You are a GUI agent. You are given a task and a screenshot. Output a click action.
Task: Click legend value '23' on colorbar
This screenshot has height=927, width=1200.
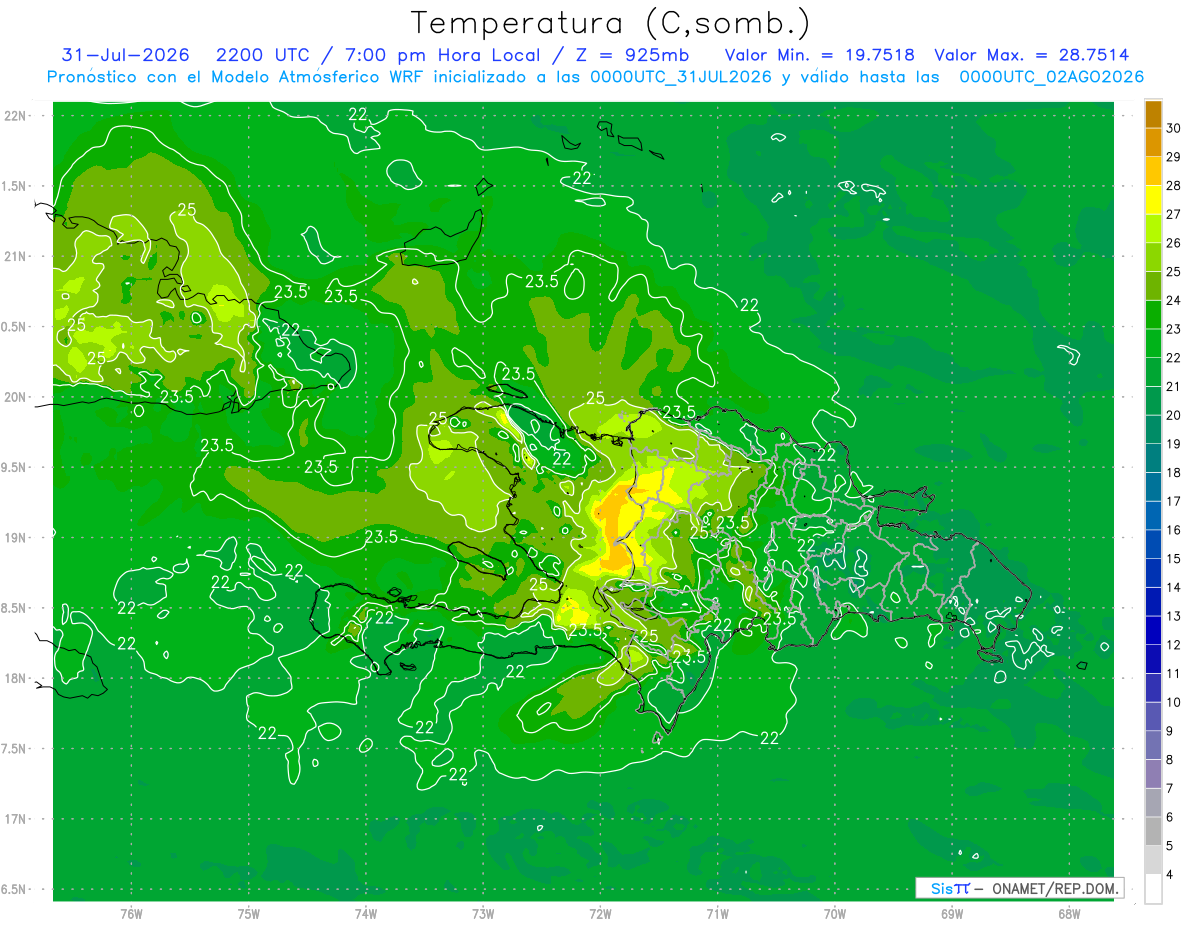[x=1174, y=329]
